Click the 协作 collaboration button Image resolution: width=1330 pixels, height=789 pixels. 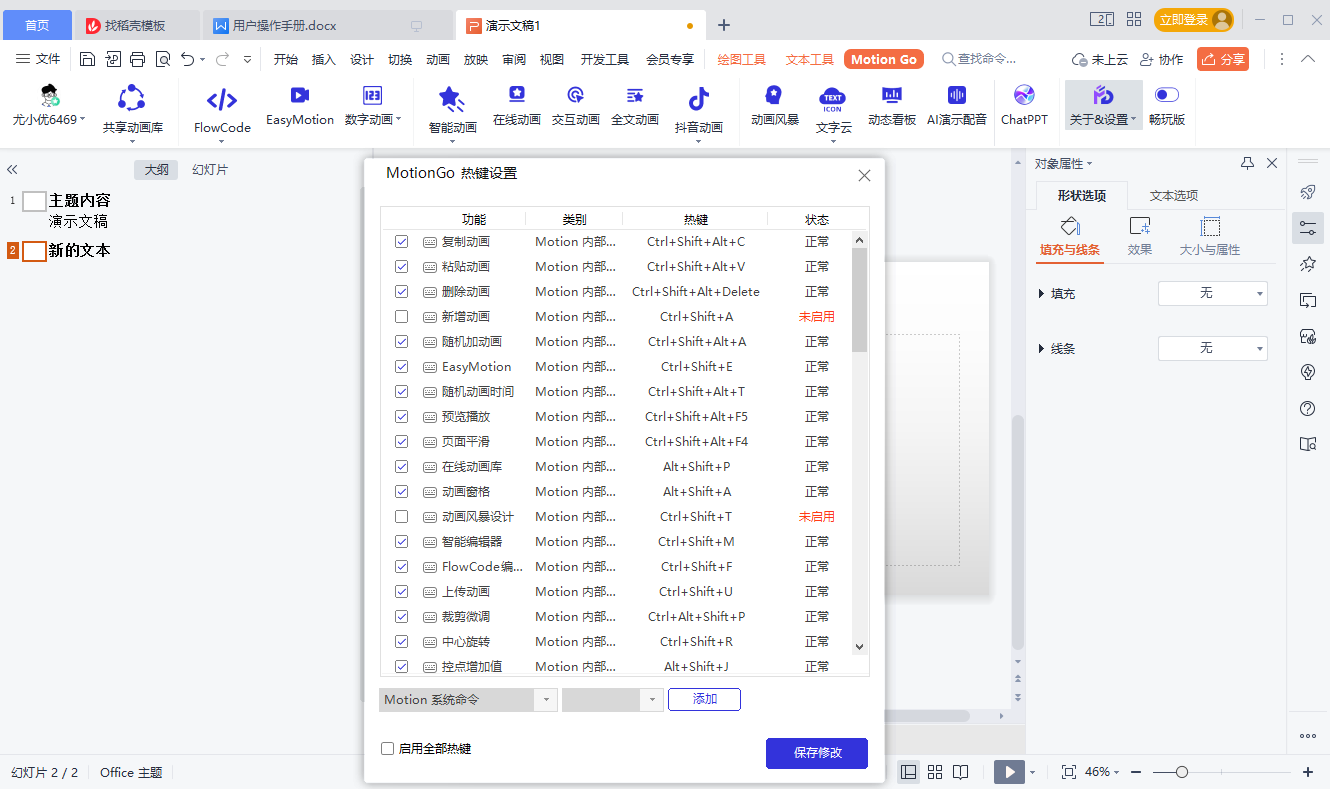coord(1161,59)
